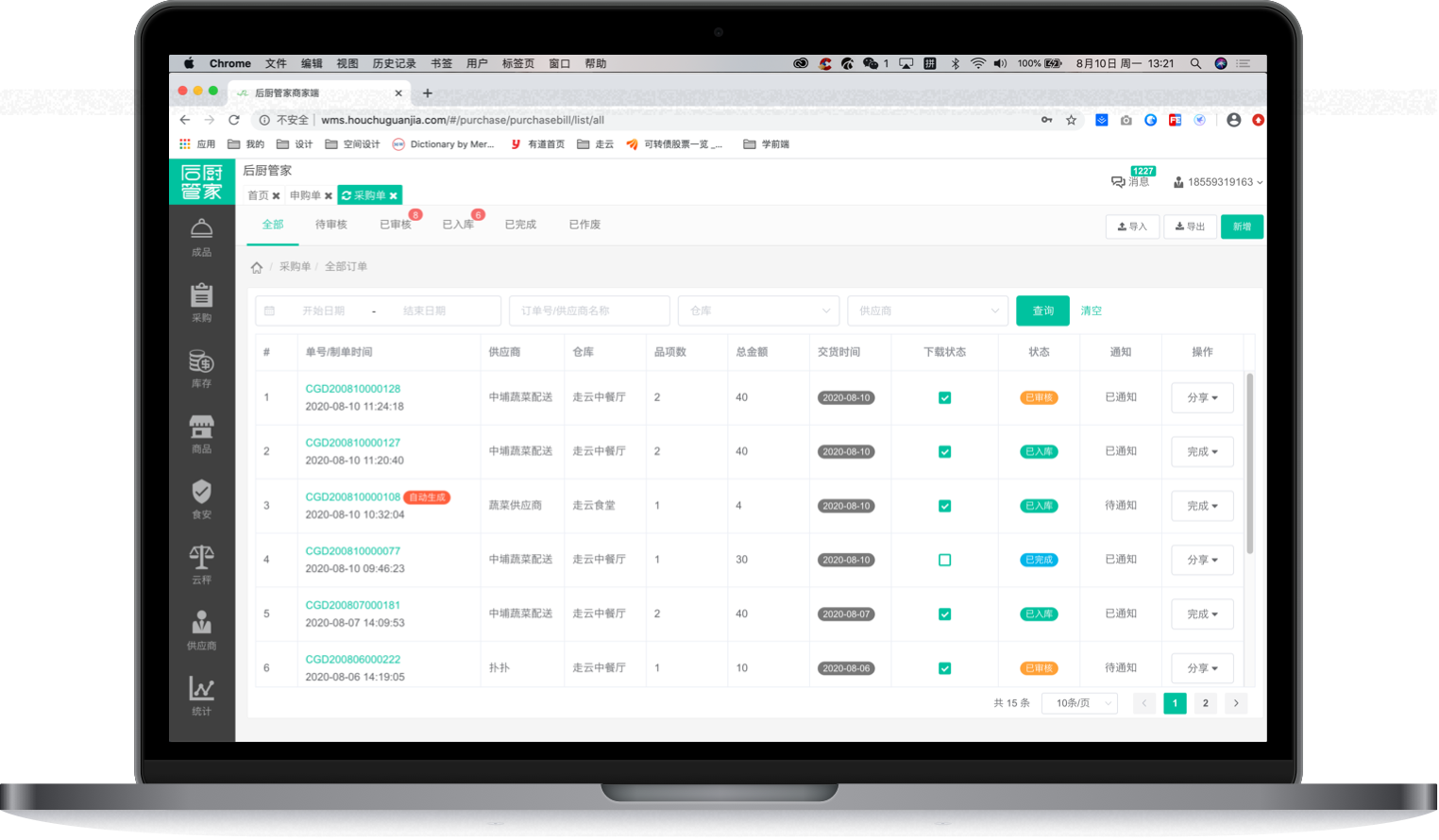Switch to the 已作废 tab
Screen dimensions: 1439x840
pos(584,225)
